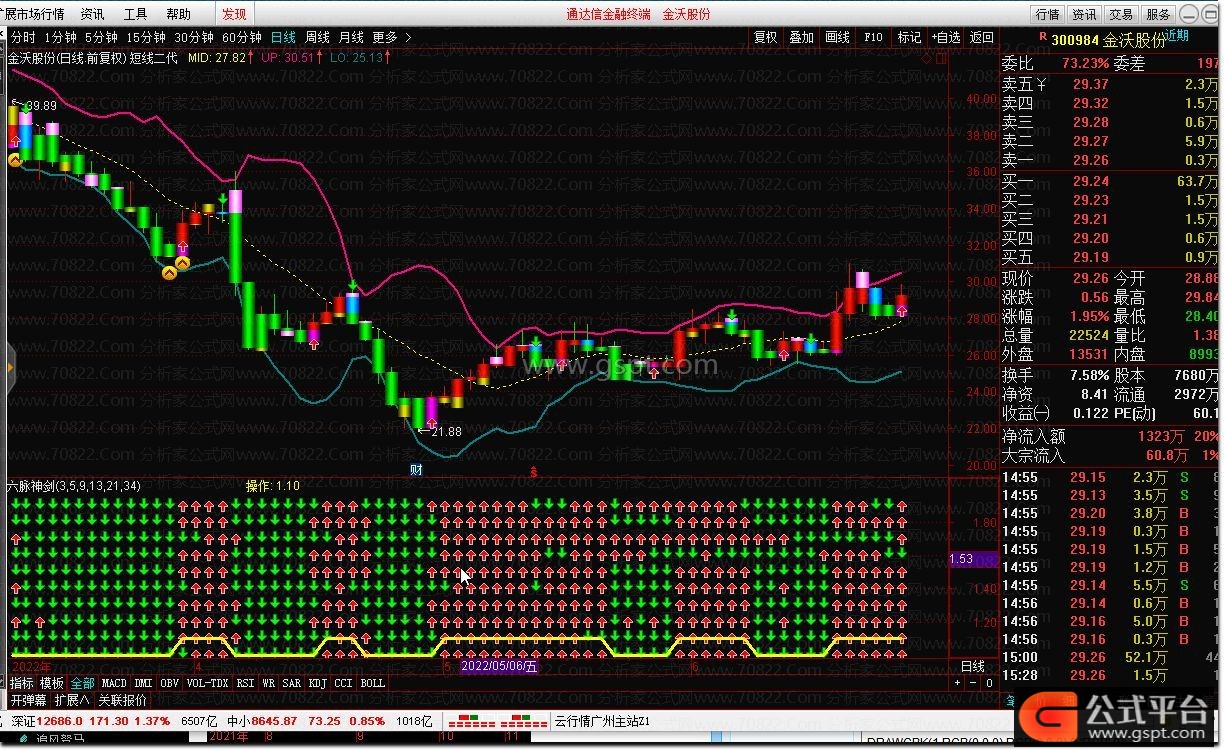This screenshot has height=750, width=1224.
Task: Toggle the 开弹幕 bullet comments
Action: (x=29, y=700)
